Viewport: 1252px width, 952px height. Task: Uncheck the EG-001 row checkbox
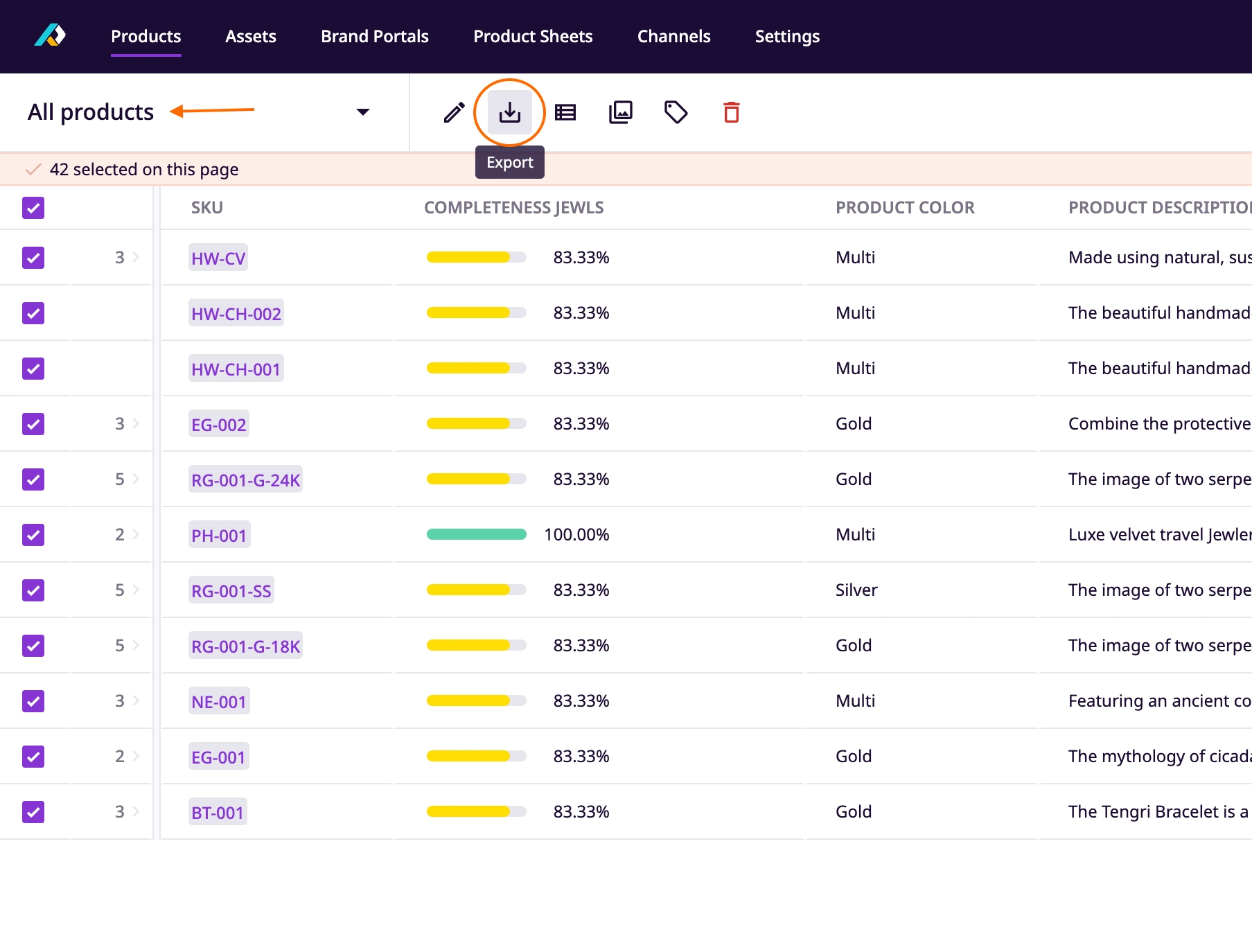pyautogui.click(x=33, y=757)
